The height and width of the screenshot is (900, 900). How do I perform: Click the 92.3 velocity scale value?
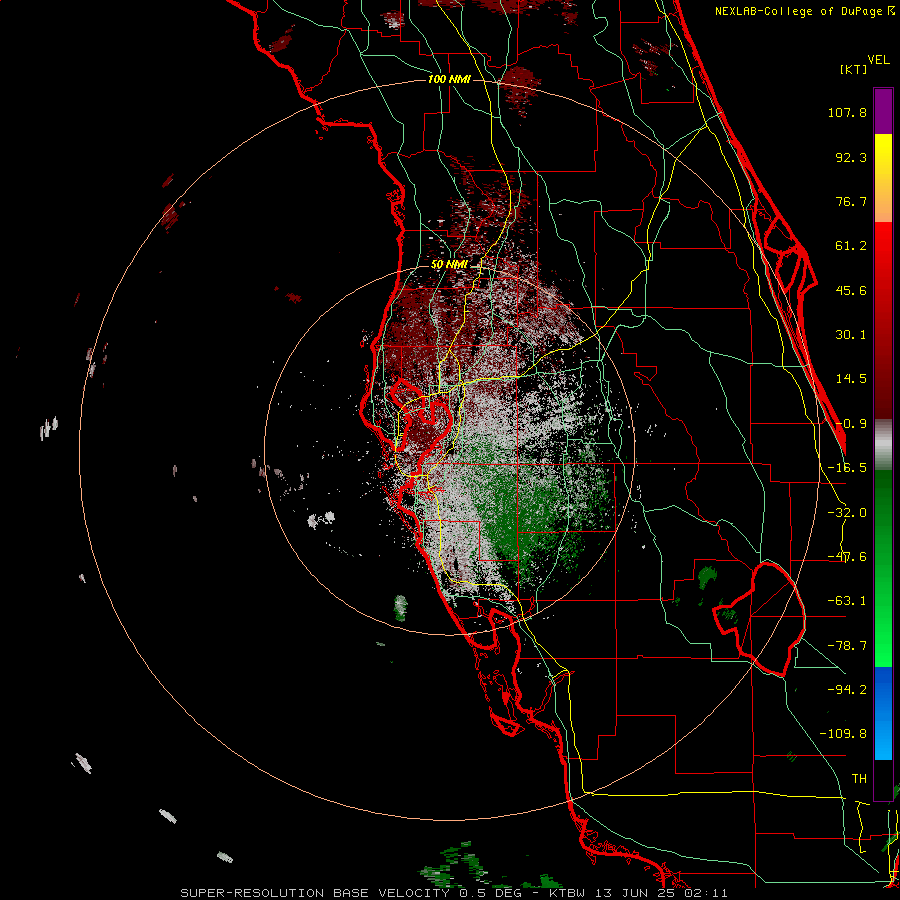point(851,157)
